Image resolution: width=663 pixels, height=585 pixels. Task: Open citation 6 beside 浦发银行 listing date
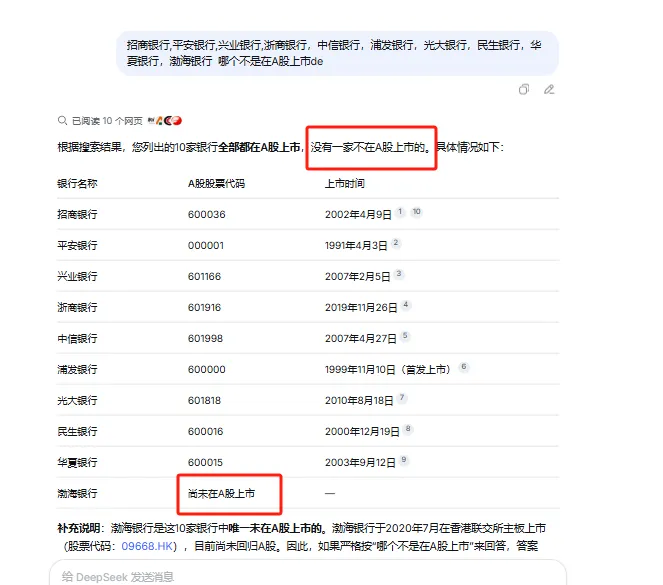[x=464, y=366]
